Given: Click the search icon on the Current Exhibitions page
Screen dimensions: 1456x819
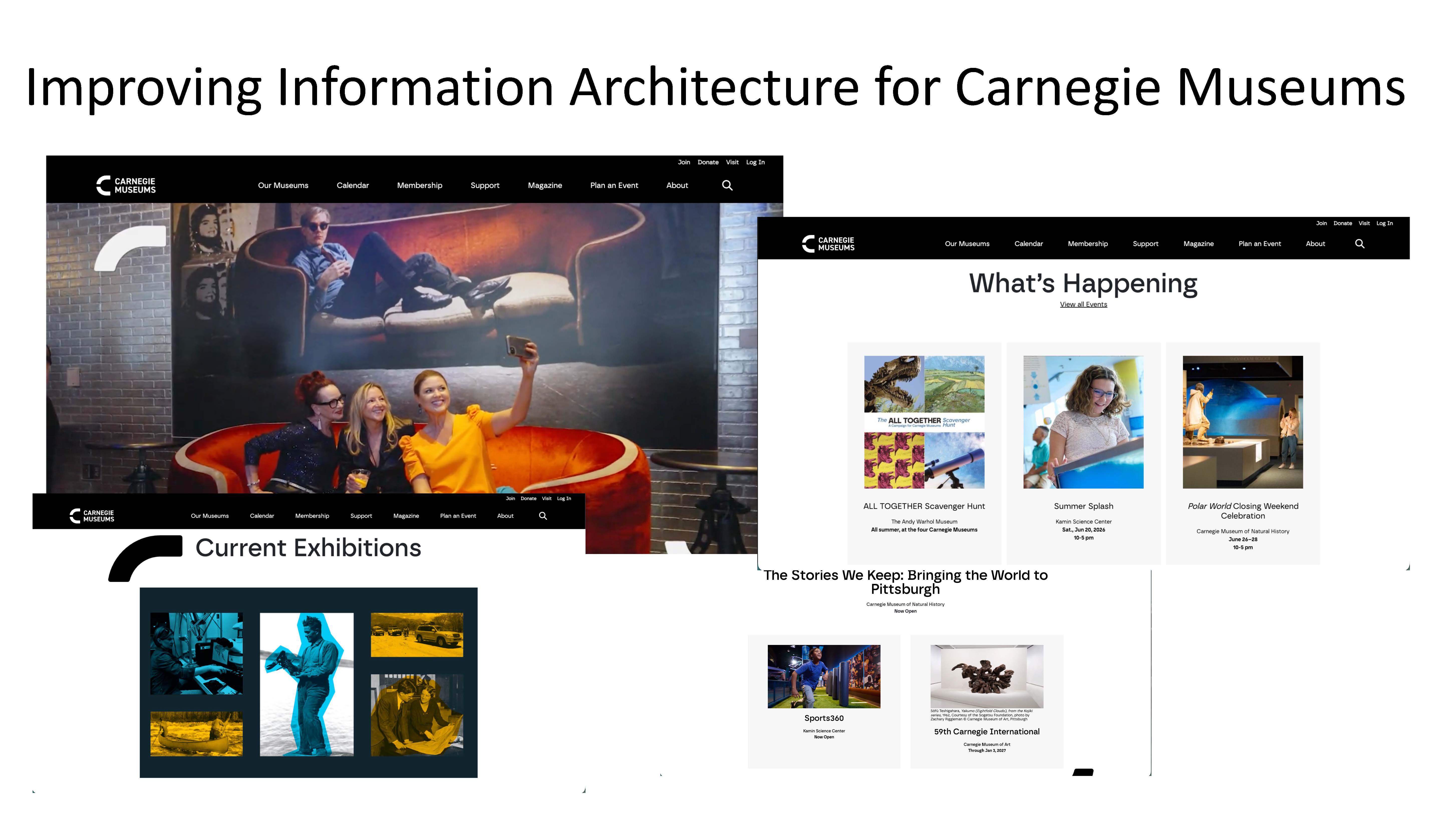Looking at the screenshot, I should click(x=543, y=515).
